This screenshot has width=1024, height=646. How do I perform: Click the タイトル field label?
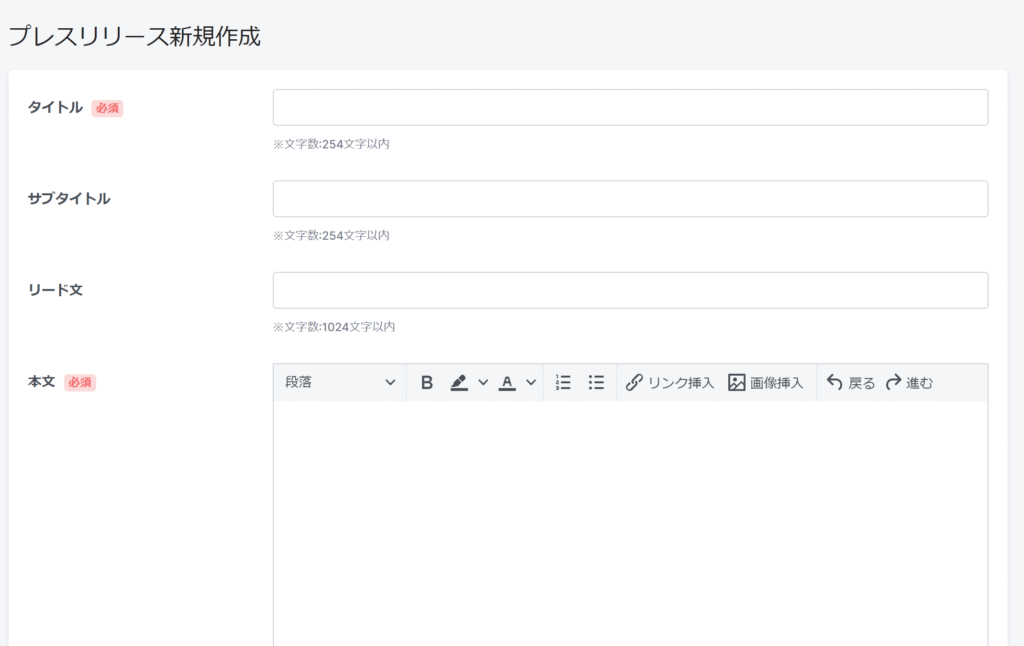tap(55, 108)
